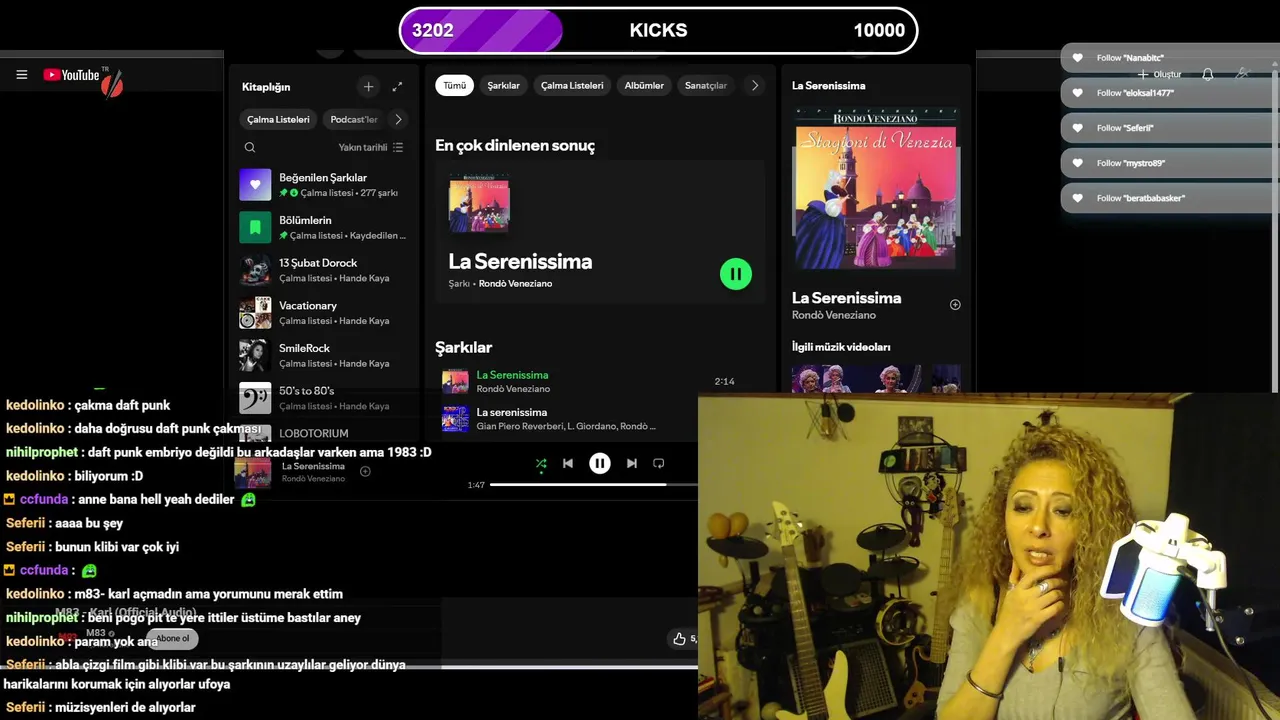Pause playback in the bottom player

tap(600, 463)
